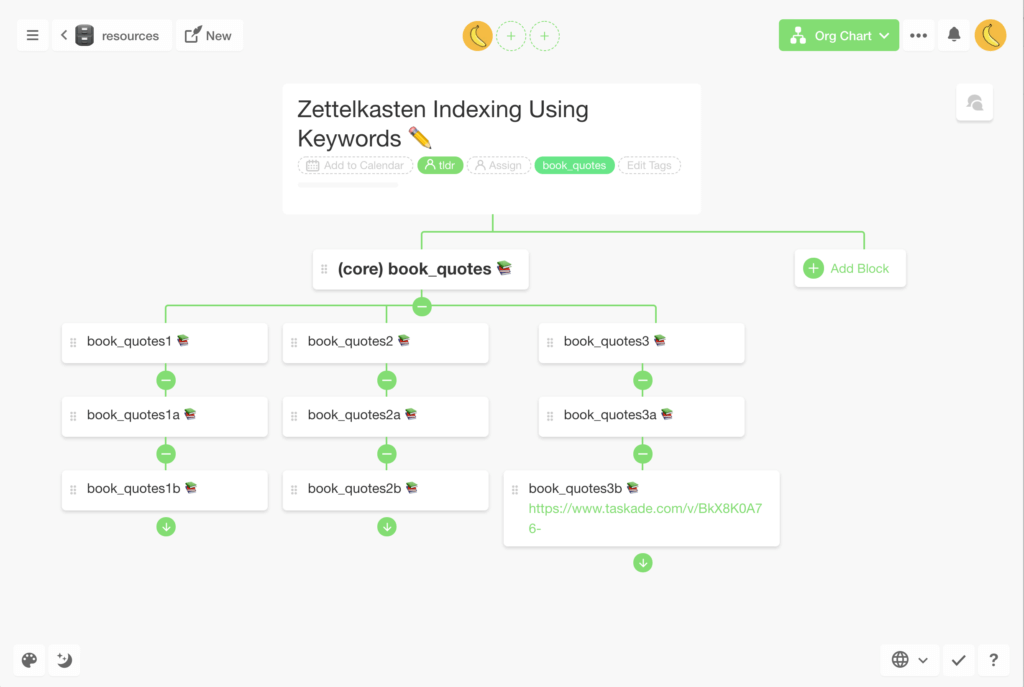This screenshot has height=687, width=1024.
Task: Open help via the question mark icon
Action: (993, 660)
